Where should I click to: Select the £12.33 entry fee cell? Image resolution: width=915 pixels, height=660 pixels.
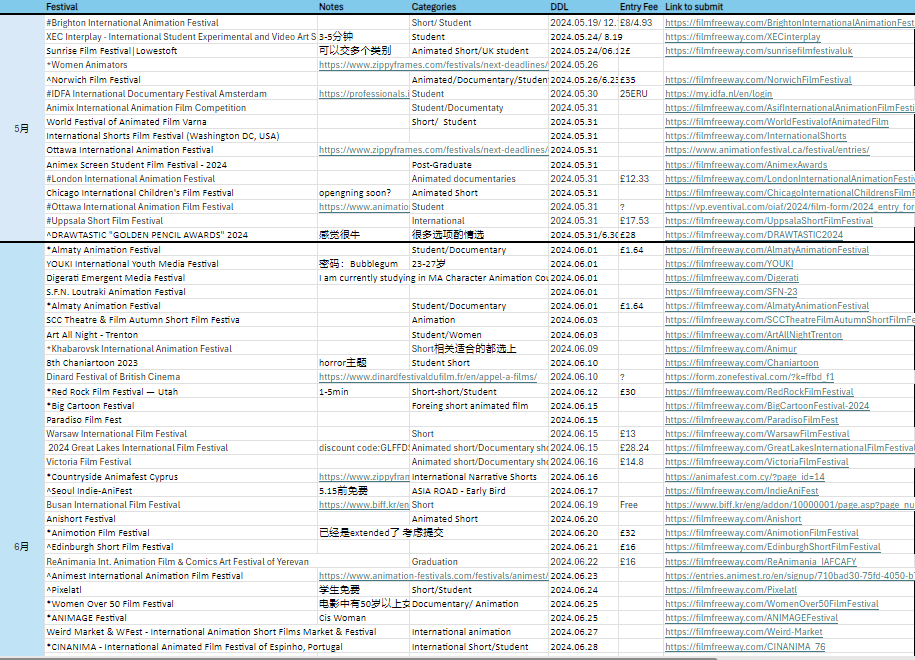pos(641,179)
